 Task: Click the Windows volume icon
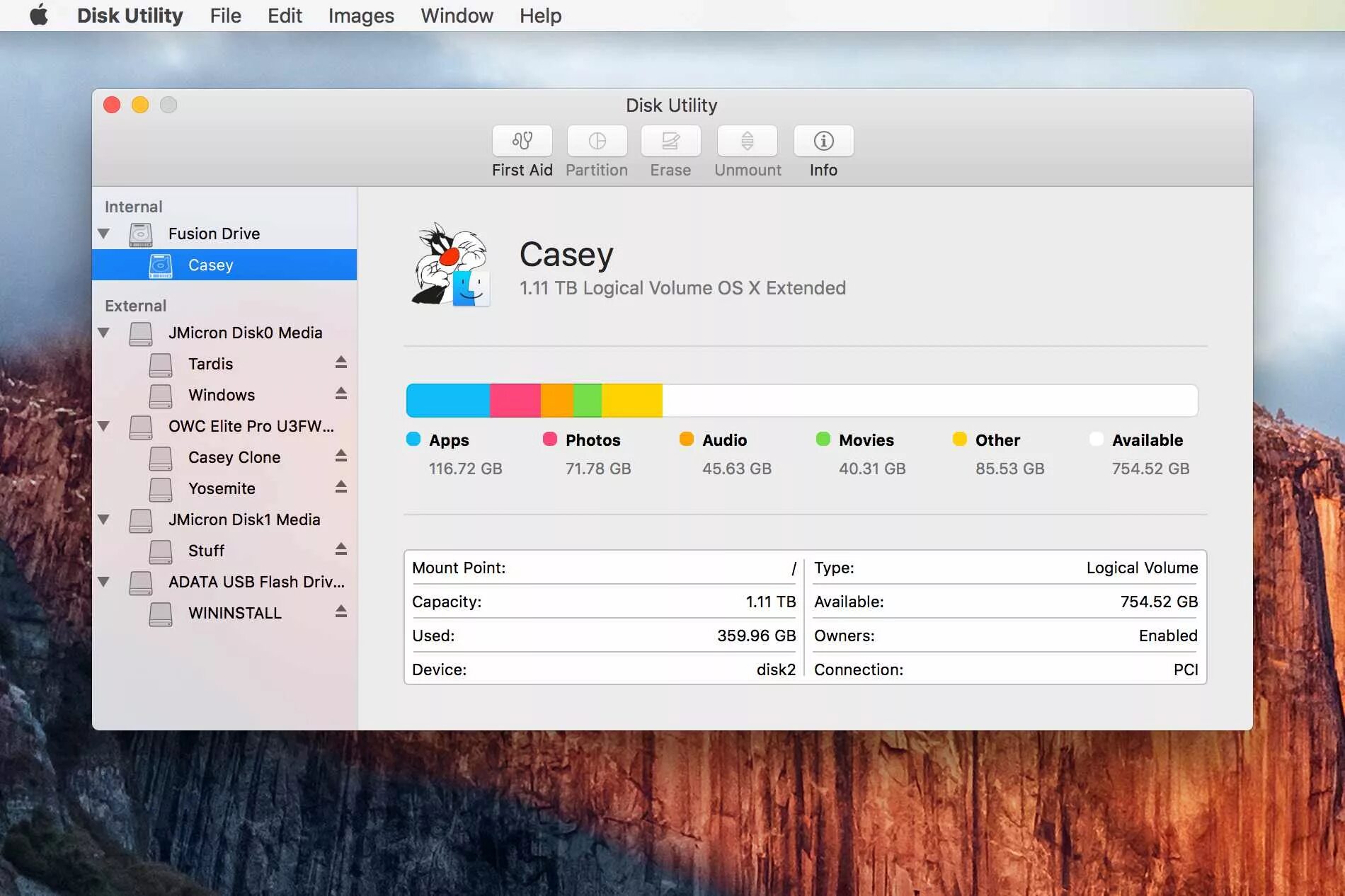161,396
